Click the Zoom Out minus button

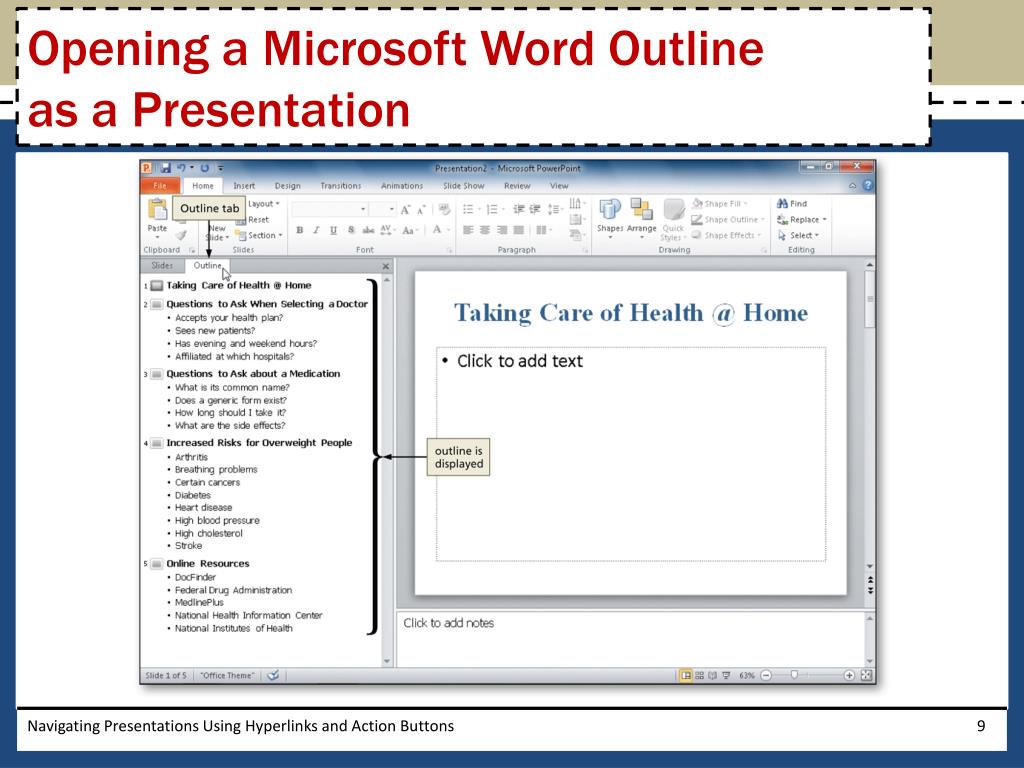(766, 675)
